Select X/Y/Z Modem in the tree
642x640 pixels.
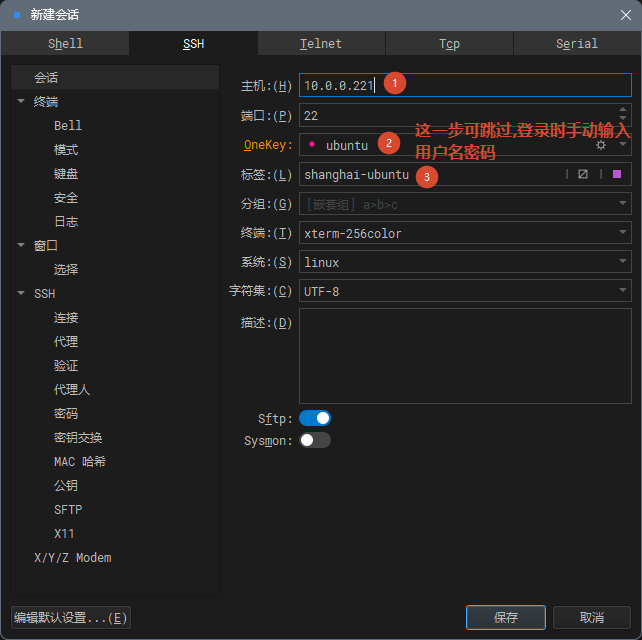point(73,558)
